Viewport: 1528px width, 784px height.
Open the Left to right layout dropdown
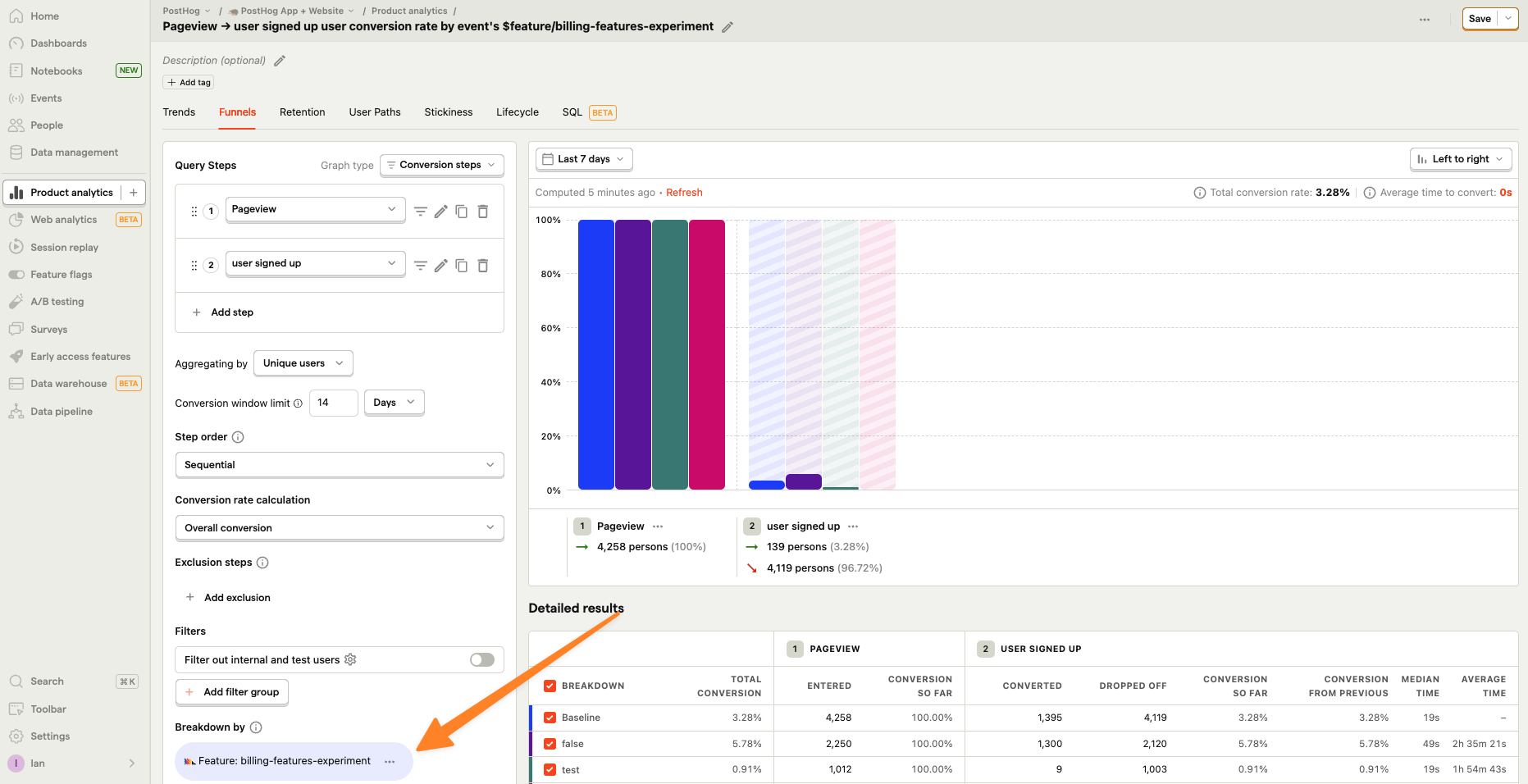coord(1461,159)
